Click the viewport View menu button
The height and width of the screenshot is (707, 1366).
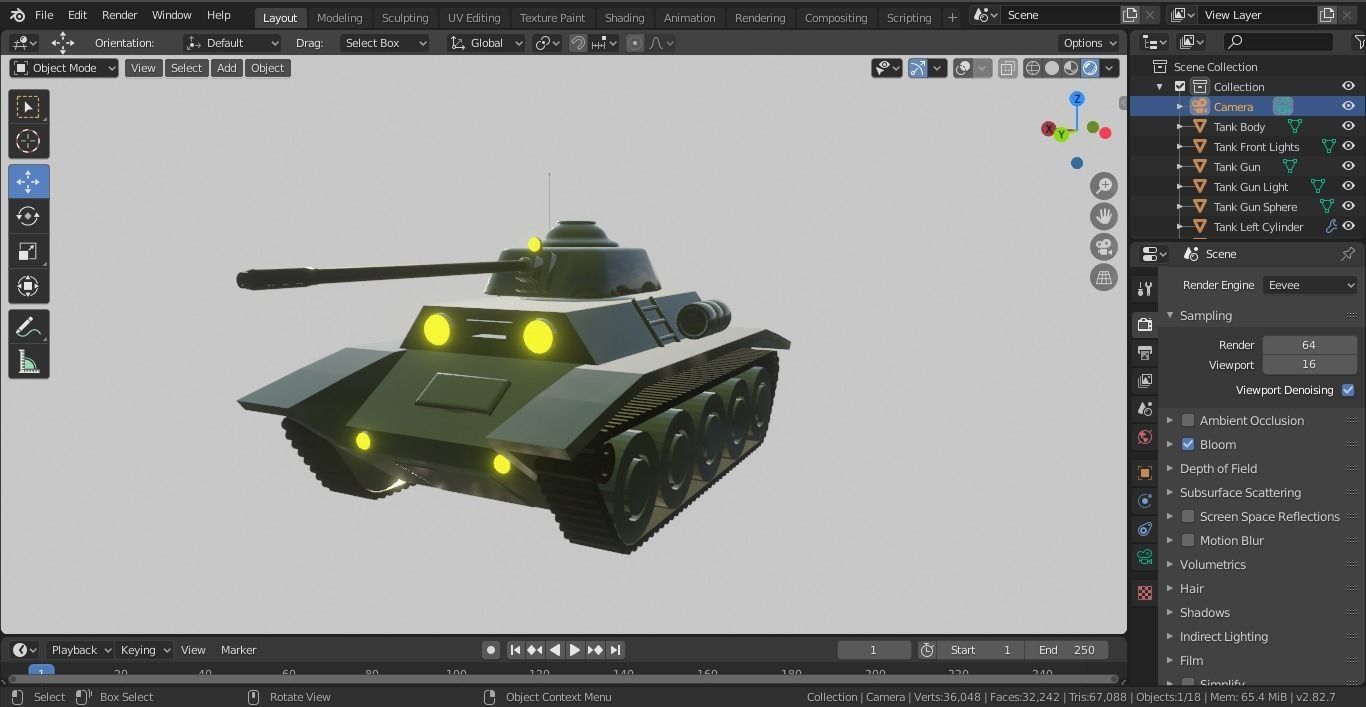point(143,68)
